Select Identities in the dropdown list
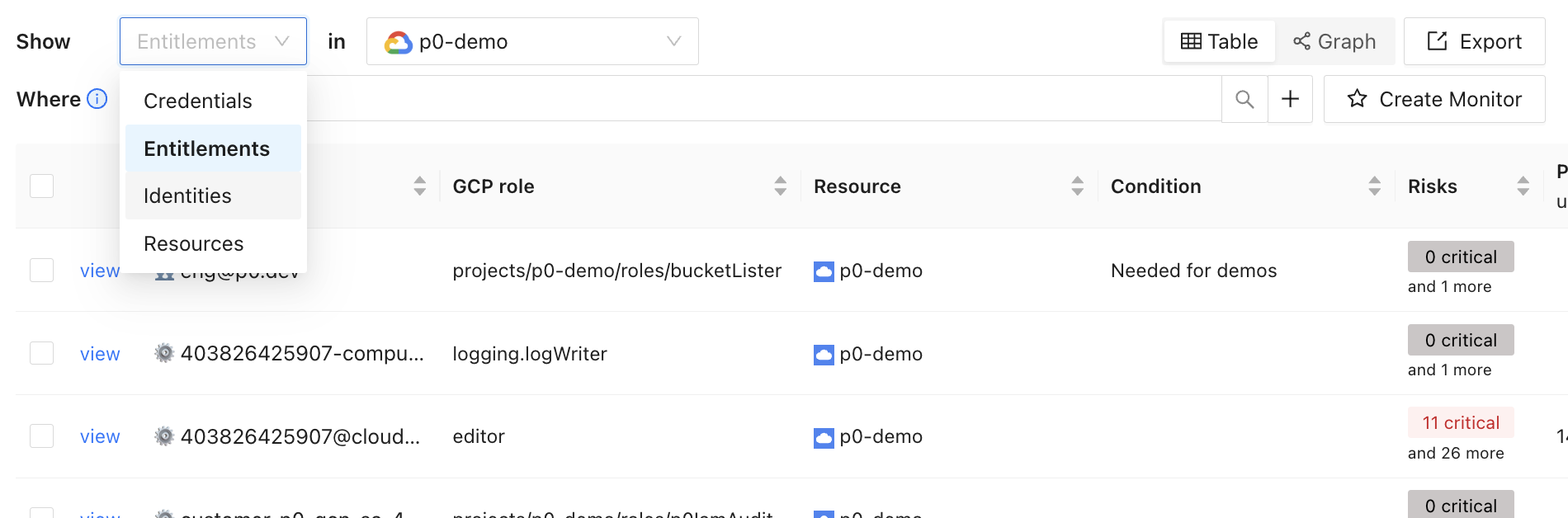The height and width of the screenshot is (518, 1568). [187, 195]
